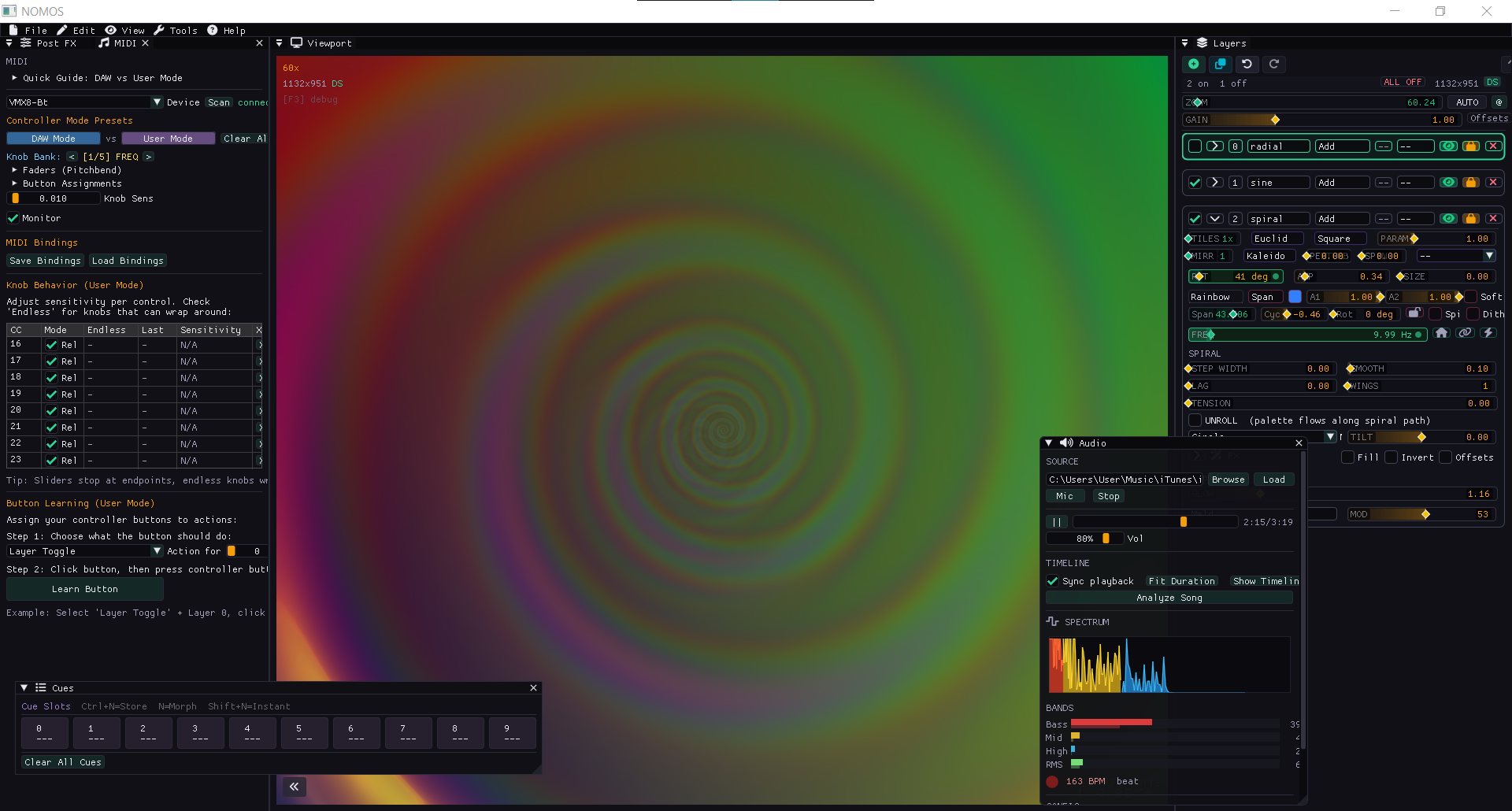Image resolution: width=1512 pixels, height=811 pixels.
Task: Click the lightning bolt icon near FREQ
Action: 1488,332
